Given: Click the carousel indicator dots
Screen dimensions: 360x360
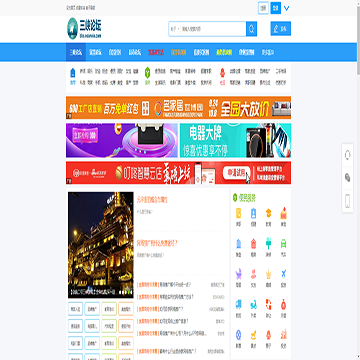Looking at the screenshot, I should [x=126, y=292].
